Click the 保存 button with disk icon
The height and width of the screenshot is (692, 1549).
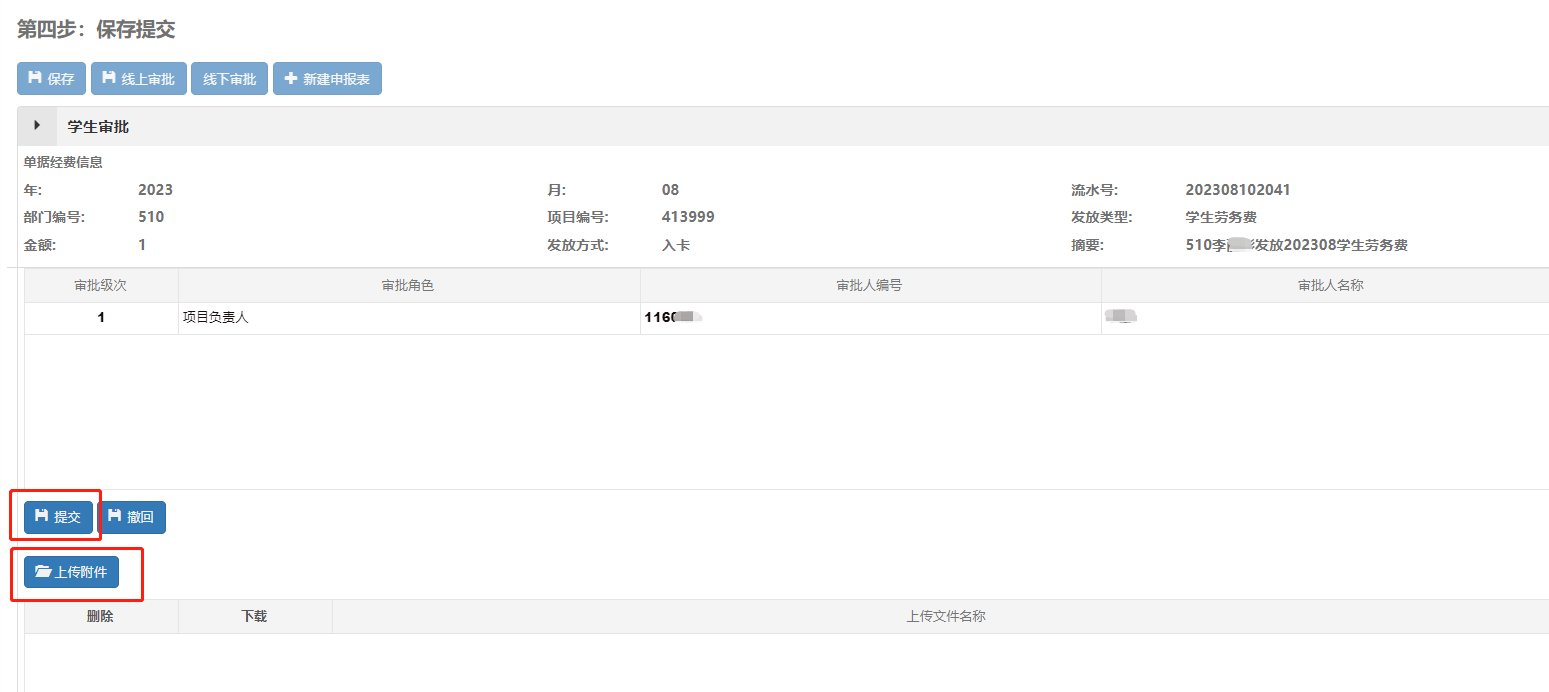51,79
